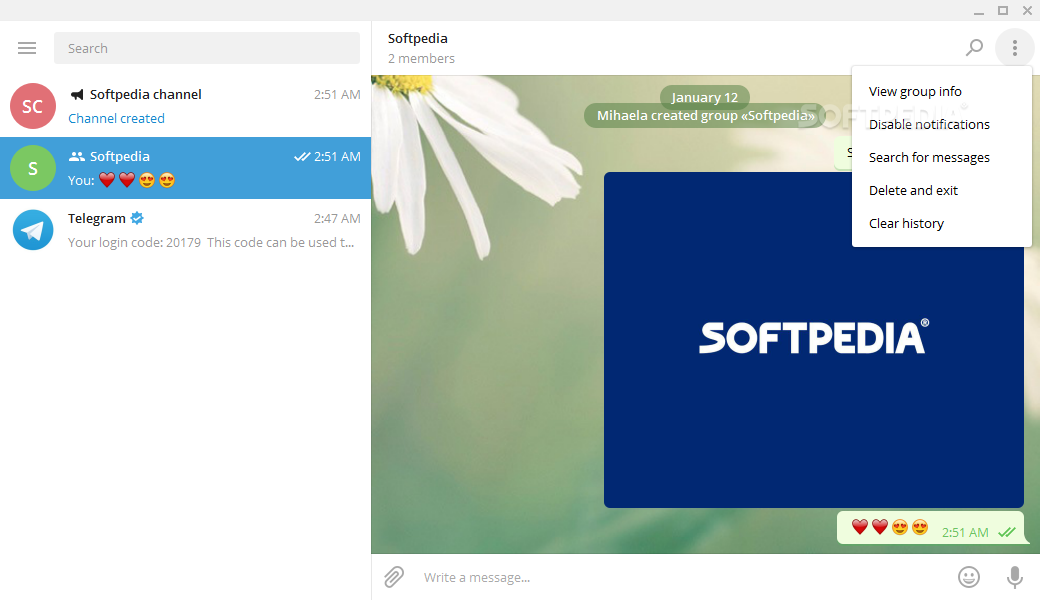Open the emoji picker smiley icon
Screen dimensions: 1040x600
(x=968, y=577)
